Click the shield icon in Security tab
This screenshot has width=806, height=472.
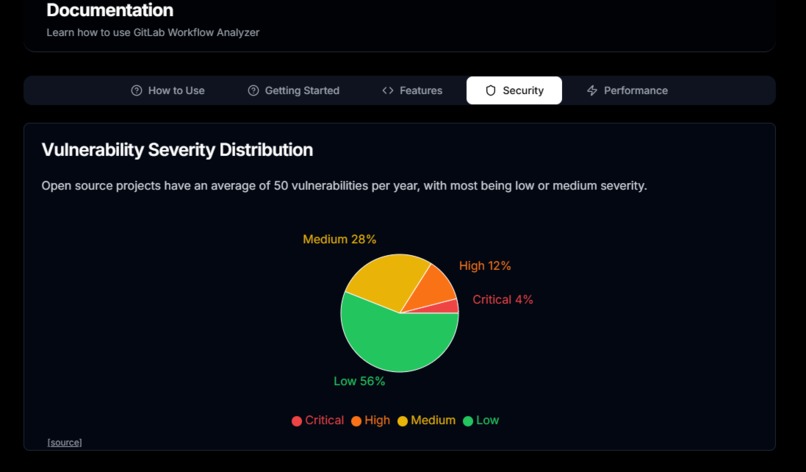(490, 90)
